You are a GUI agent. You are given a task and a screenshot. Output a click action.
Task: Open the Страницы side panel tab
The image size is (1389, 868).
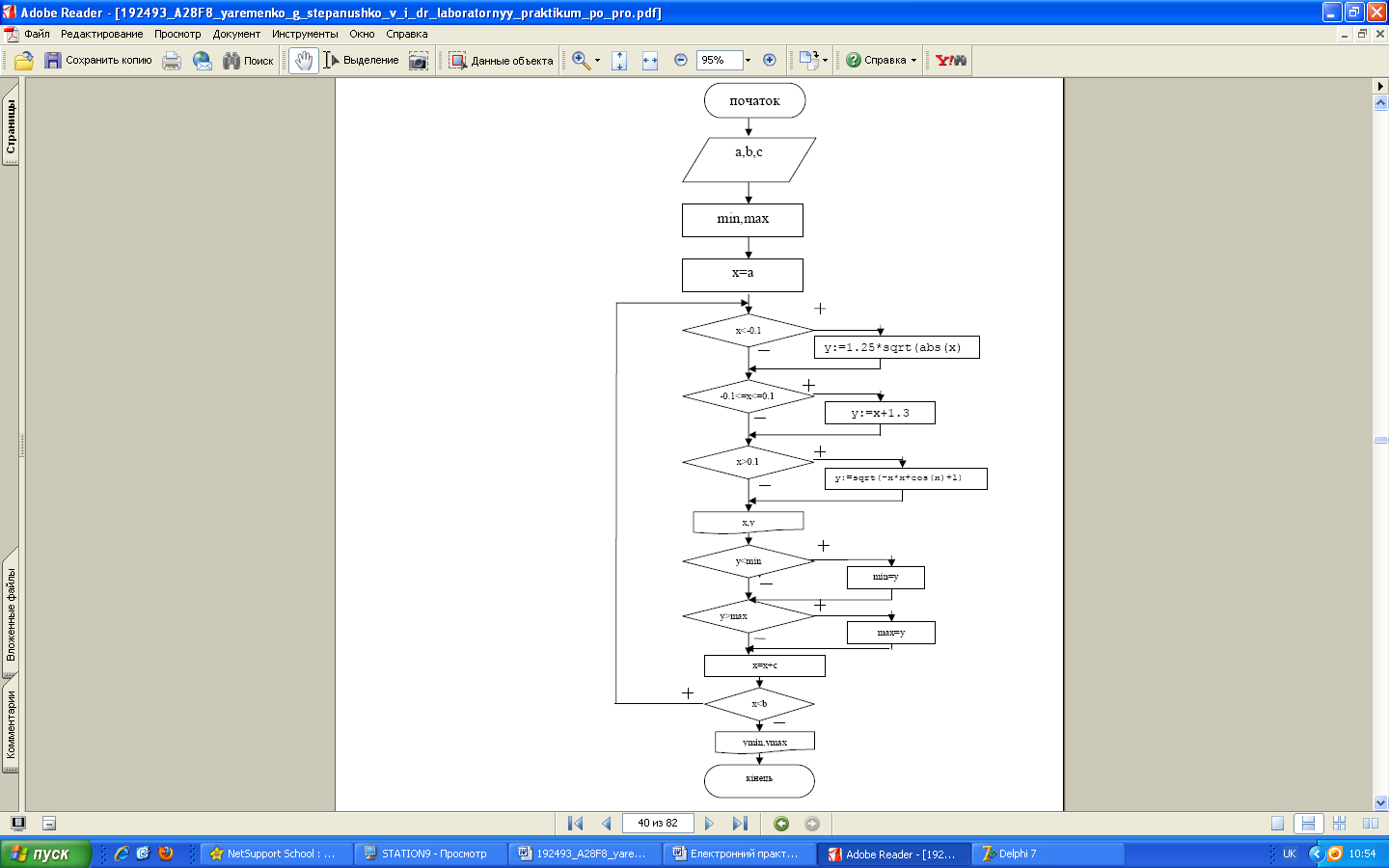[x=11, y=126]
